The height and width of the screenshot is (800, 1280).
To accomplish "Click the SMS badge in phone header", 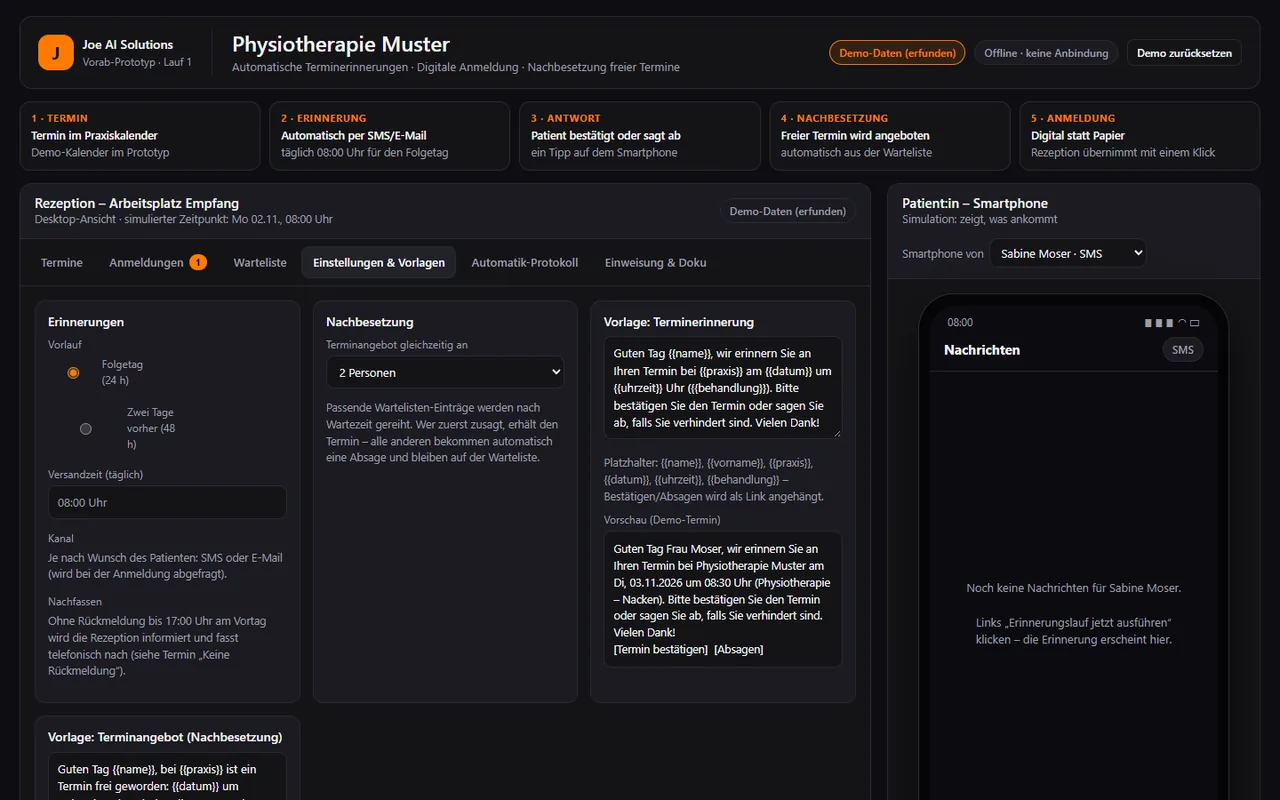I will click(1183, 350).
